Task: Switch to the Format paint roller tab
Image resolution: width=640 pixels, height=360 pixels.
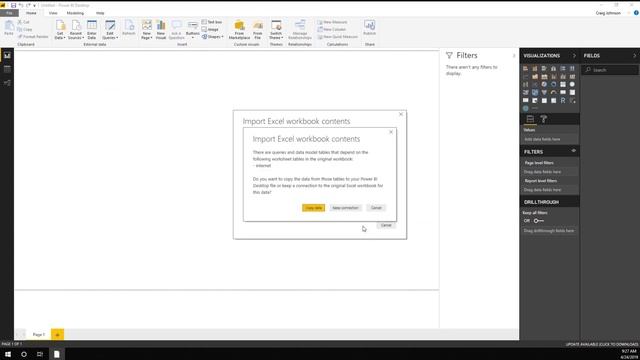Action: pos(544,119)
